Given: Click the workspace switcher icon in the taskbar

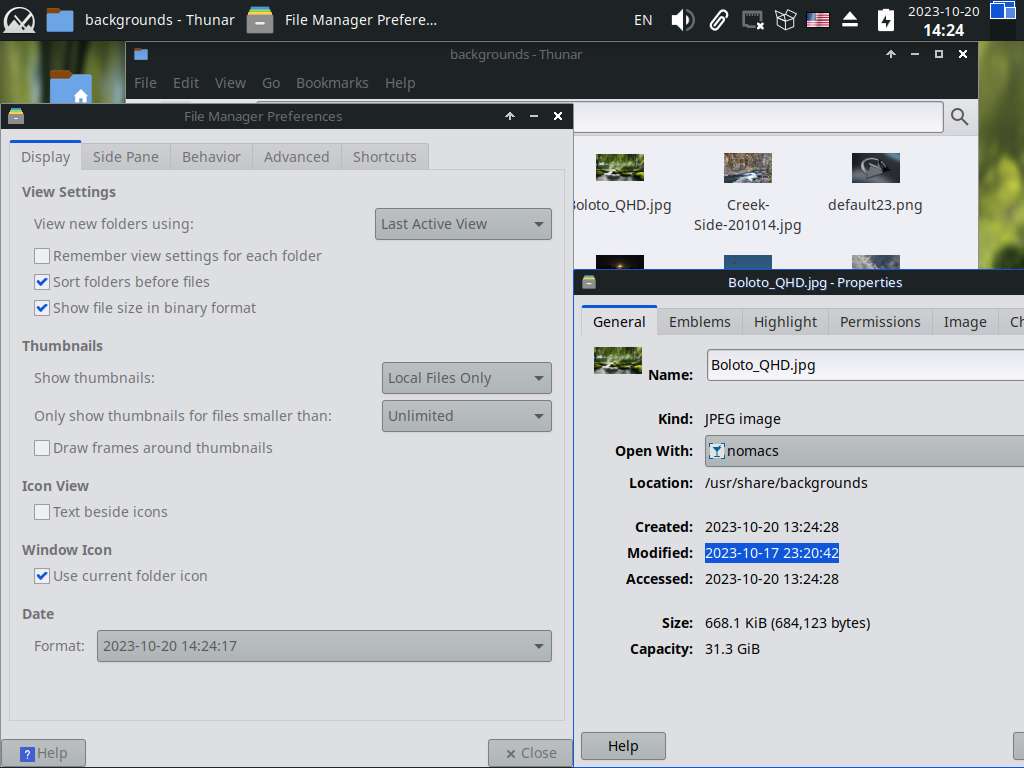Looking at the screenshot, I should coord(1002,11).
